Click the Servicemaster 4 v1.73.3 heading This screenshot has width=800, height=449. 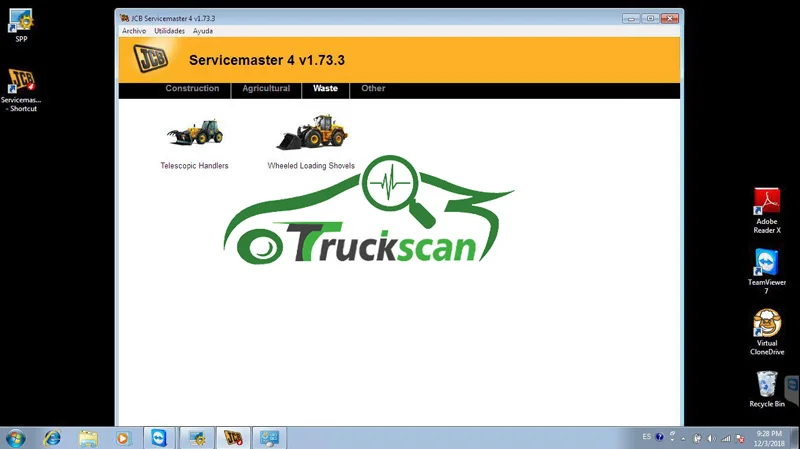[x=267, y=60]
